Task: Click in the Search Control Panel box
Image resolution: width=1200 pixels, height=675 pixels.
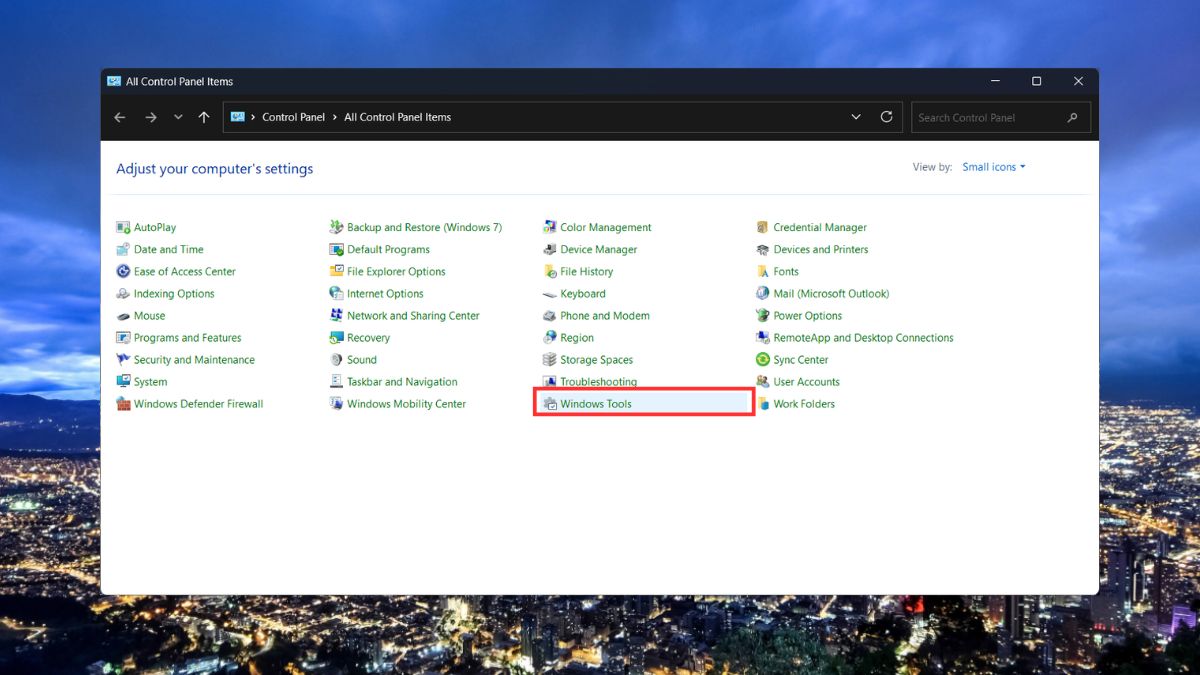Action: [988, 117]
